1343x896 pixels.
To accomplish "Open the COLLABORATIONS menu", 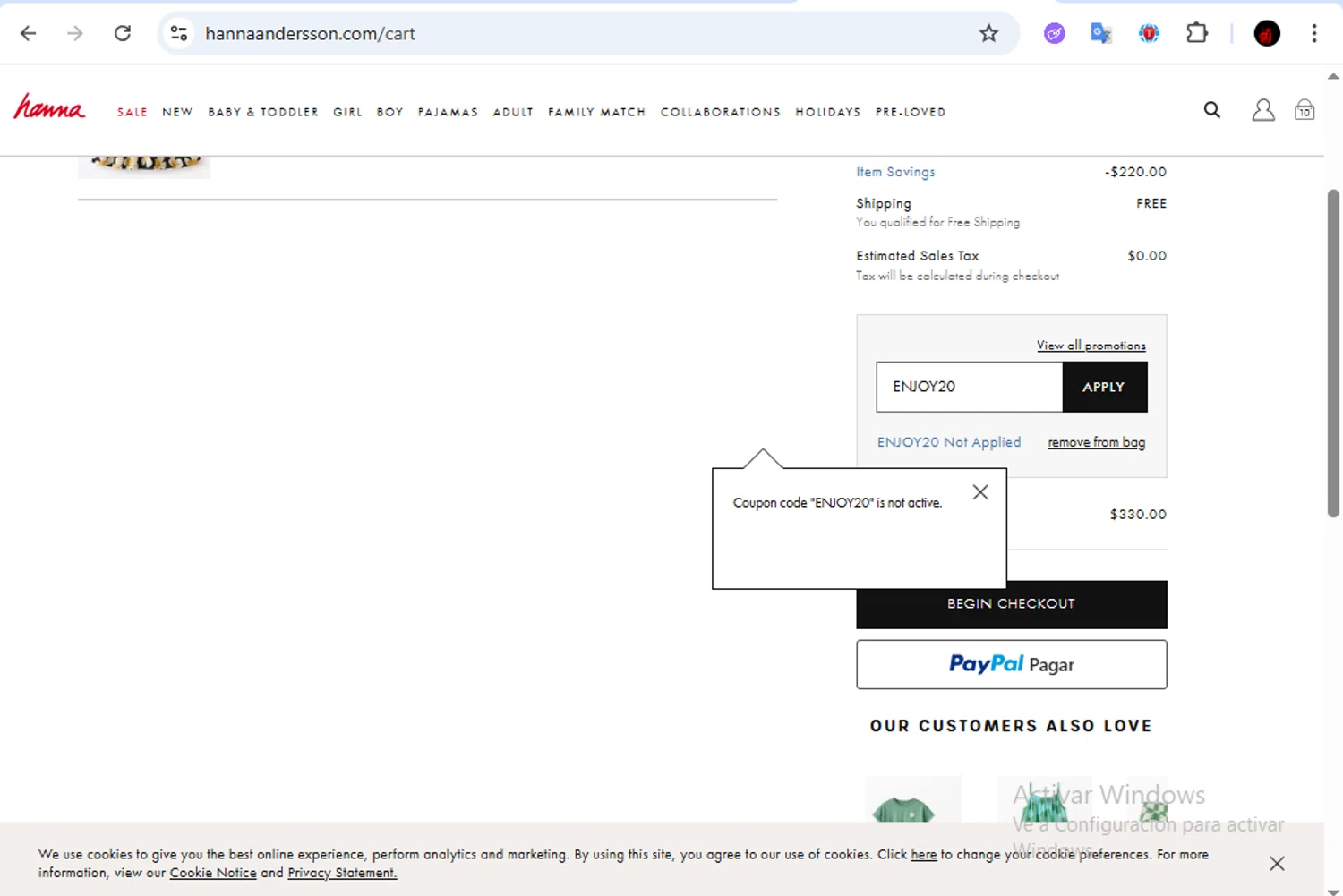I will tap(721, 112).
